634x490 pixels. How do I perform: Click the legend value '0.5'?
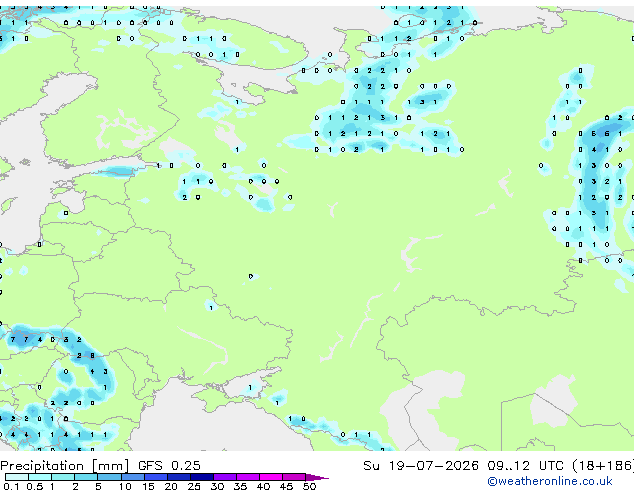click(35, 486)
